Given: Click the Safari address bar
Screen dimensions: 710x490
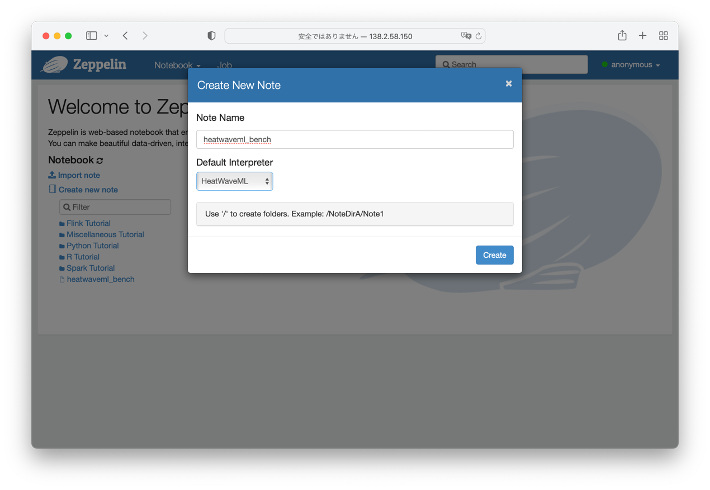Looking at the screenshot, I should pyautogui.click(x=355, y=36).
